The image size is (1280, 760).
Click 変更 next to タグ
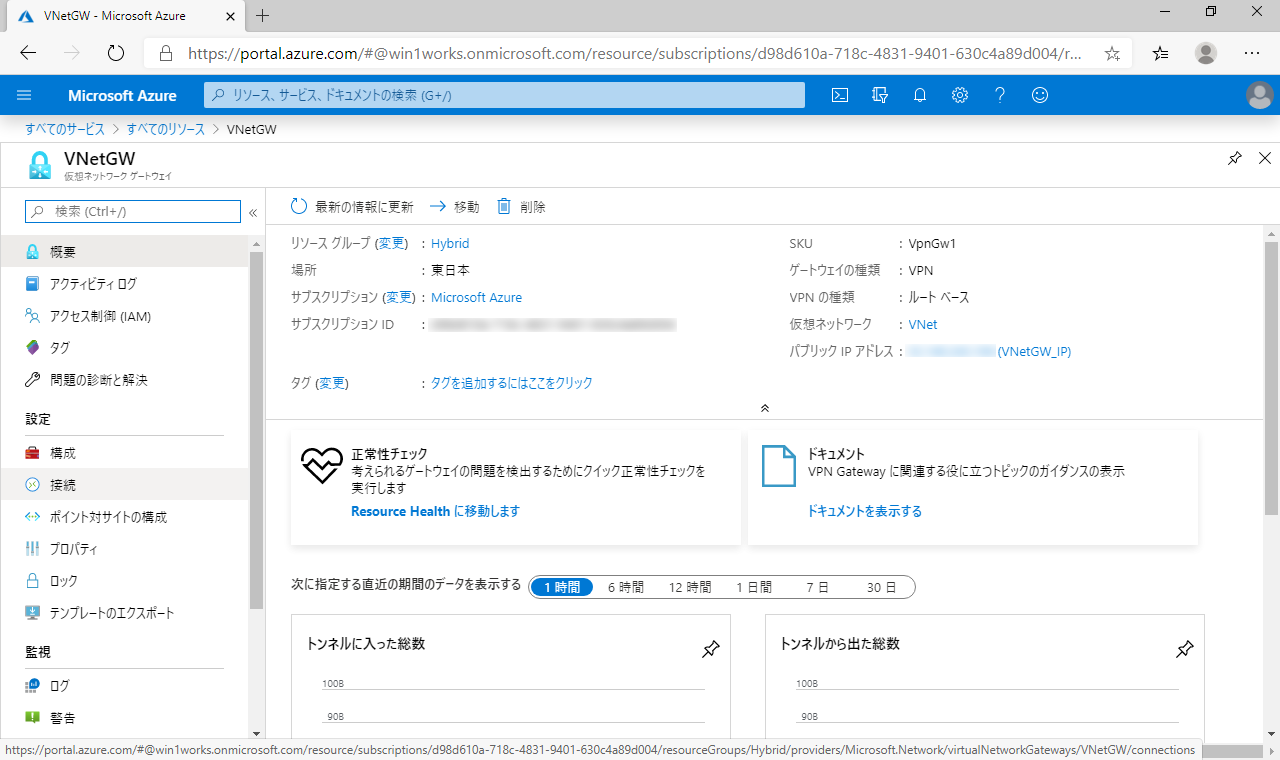331,383
